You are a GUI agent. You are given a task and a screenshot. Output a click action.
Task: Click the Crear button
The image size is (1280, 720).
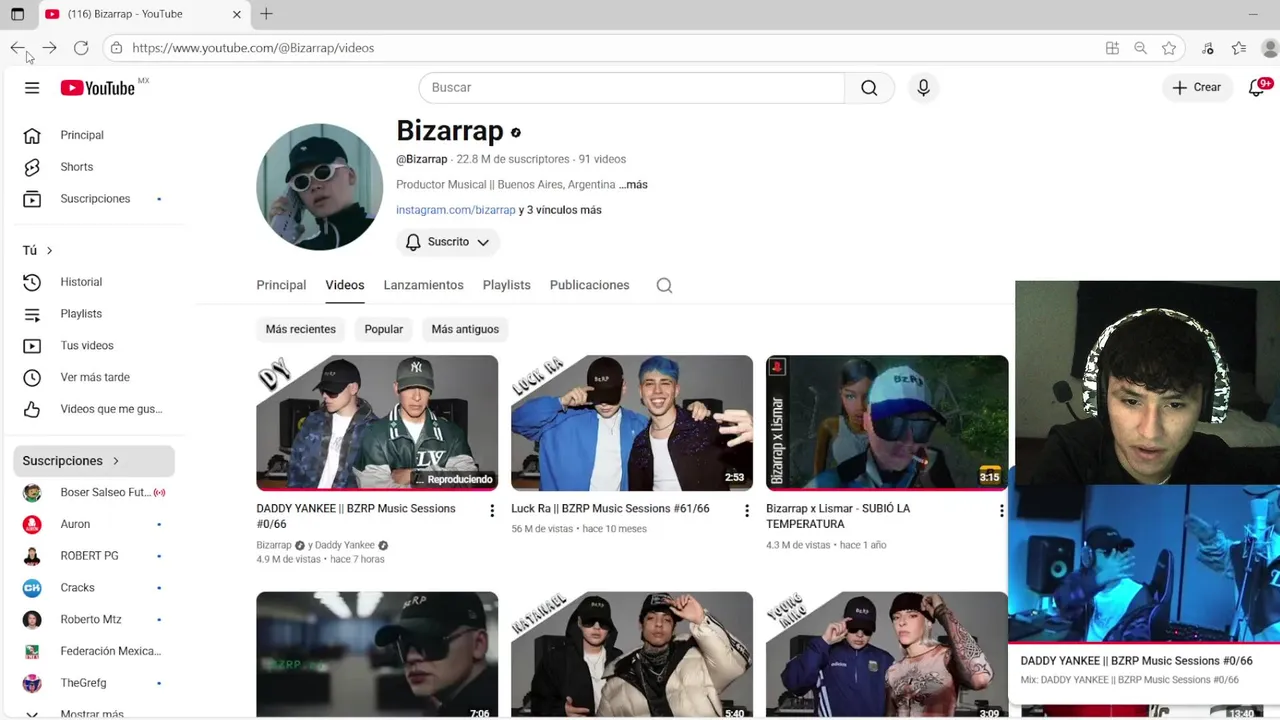(x=1197, y=88)
